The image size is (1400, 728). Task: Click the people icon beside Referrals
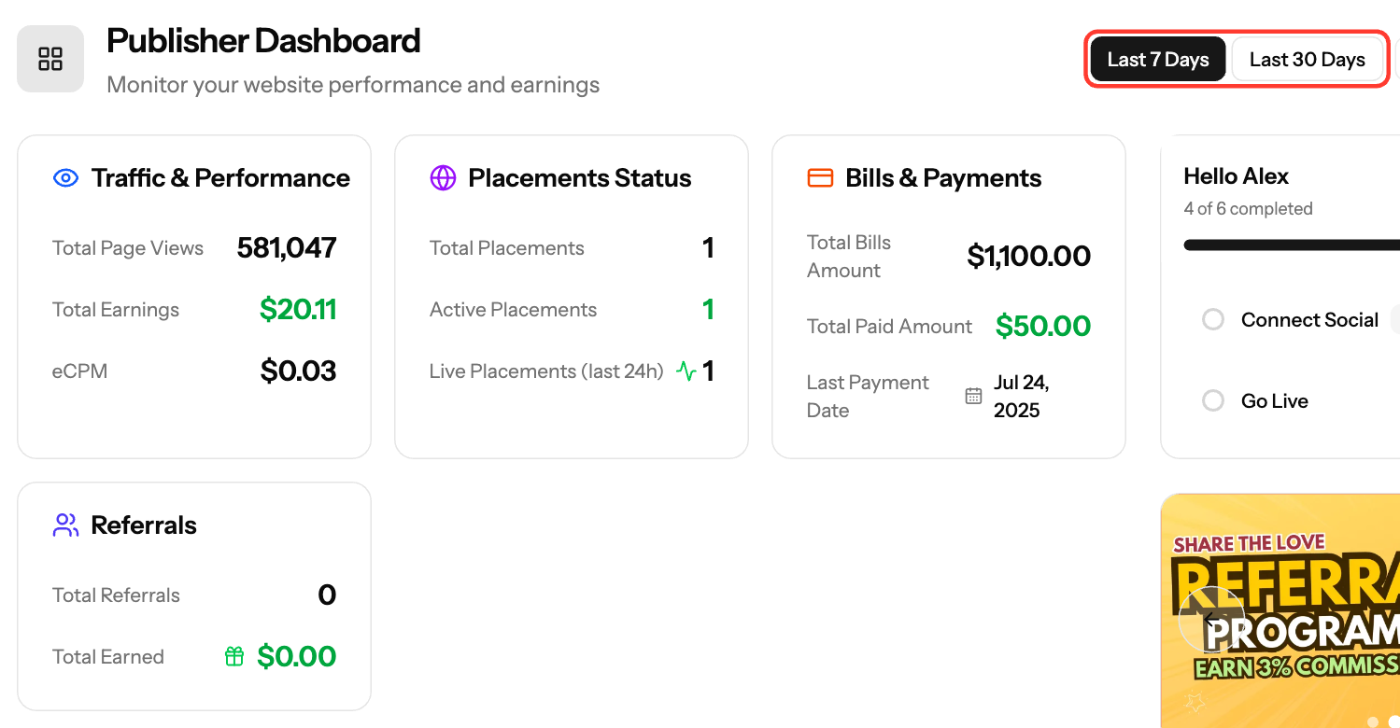pos(65,525)
